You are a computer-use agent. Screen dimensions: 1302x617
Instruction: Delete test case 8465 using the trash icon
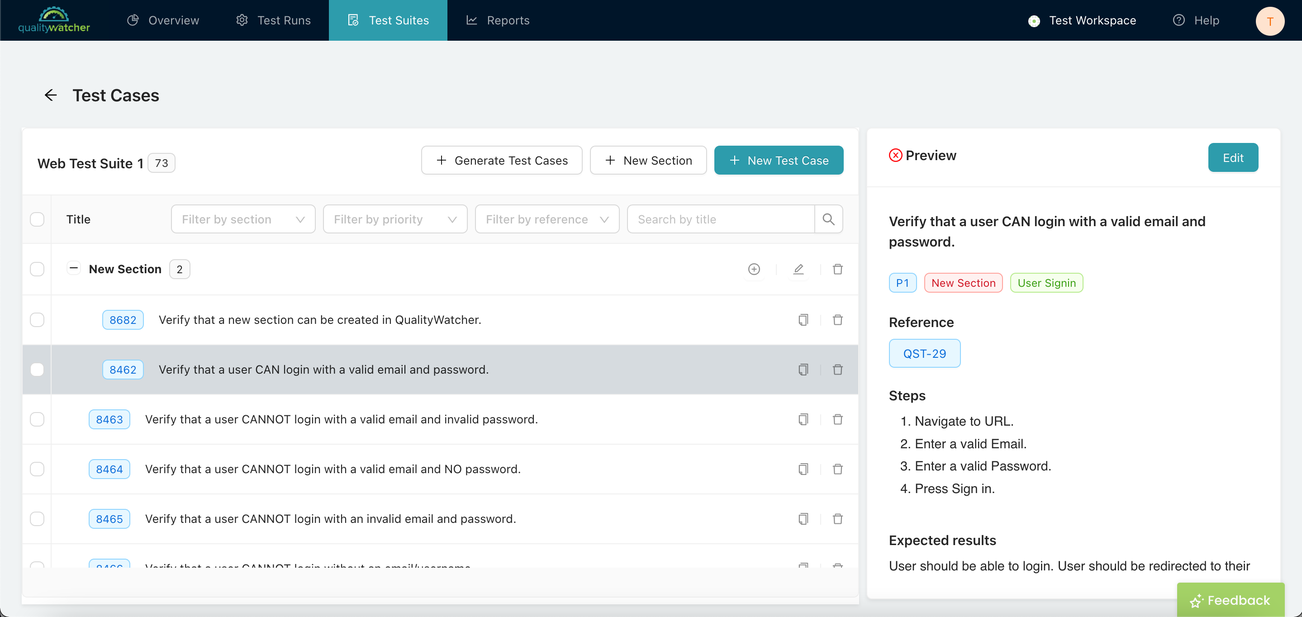coord(838,519)
